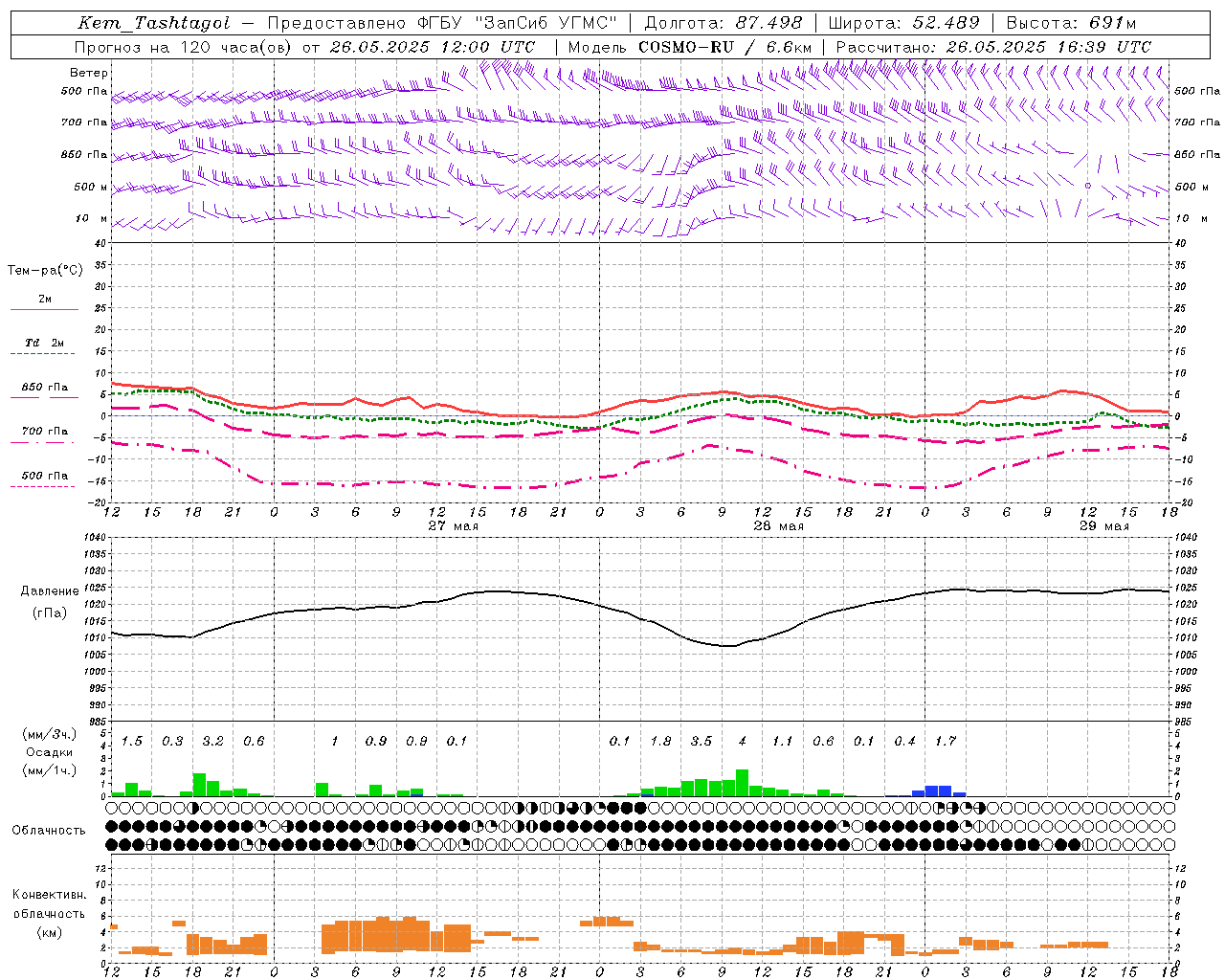The image size is (1225, 980).
Task: Click dash-dot legend line beneath 500 гПа temperature label
Action: coord(44,487)
